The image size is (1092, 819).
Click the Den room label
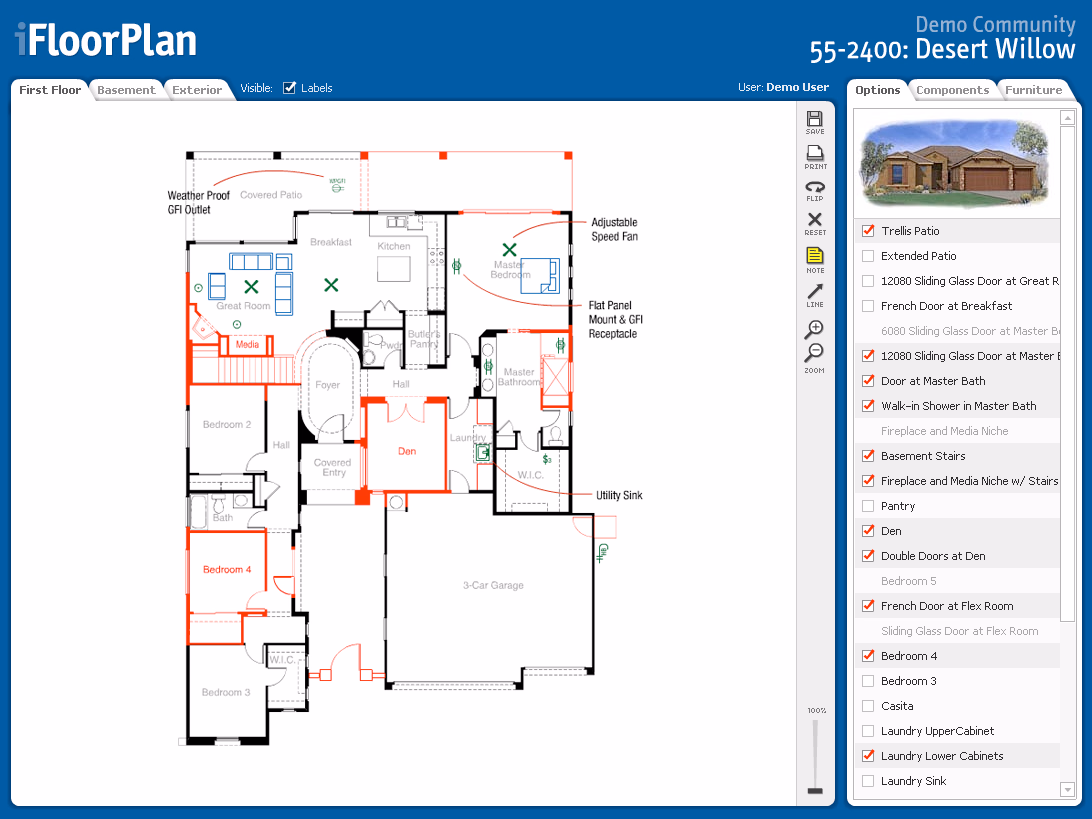pyautogui.click(x=407, y=451)
